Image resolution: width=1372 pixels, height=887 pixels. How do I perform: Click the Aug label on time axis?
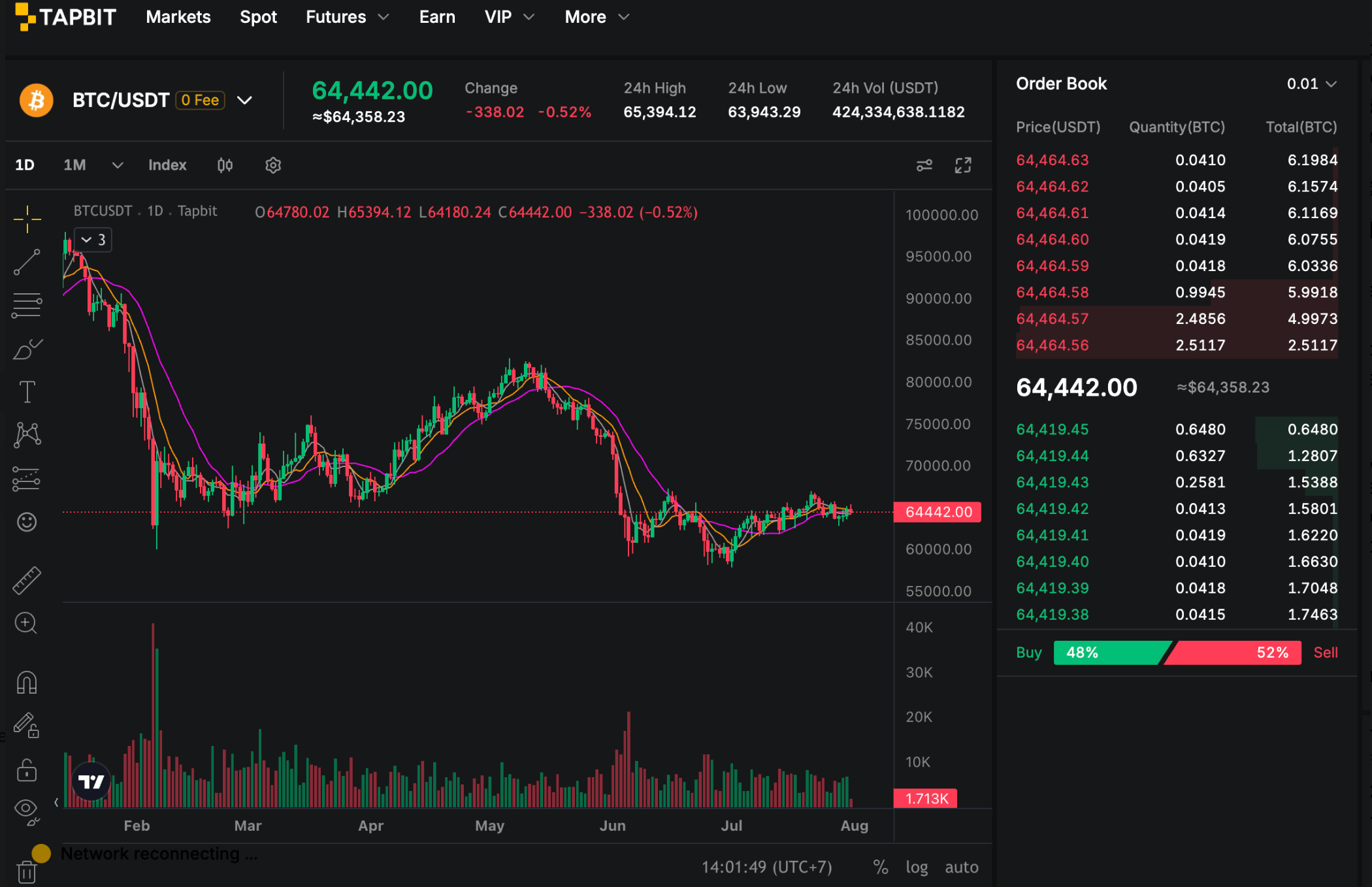tap(855, 826)
